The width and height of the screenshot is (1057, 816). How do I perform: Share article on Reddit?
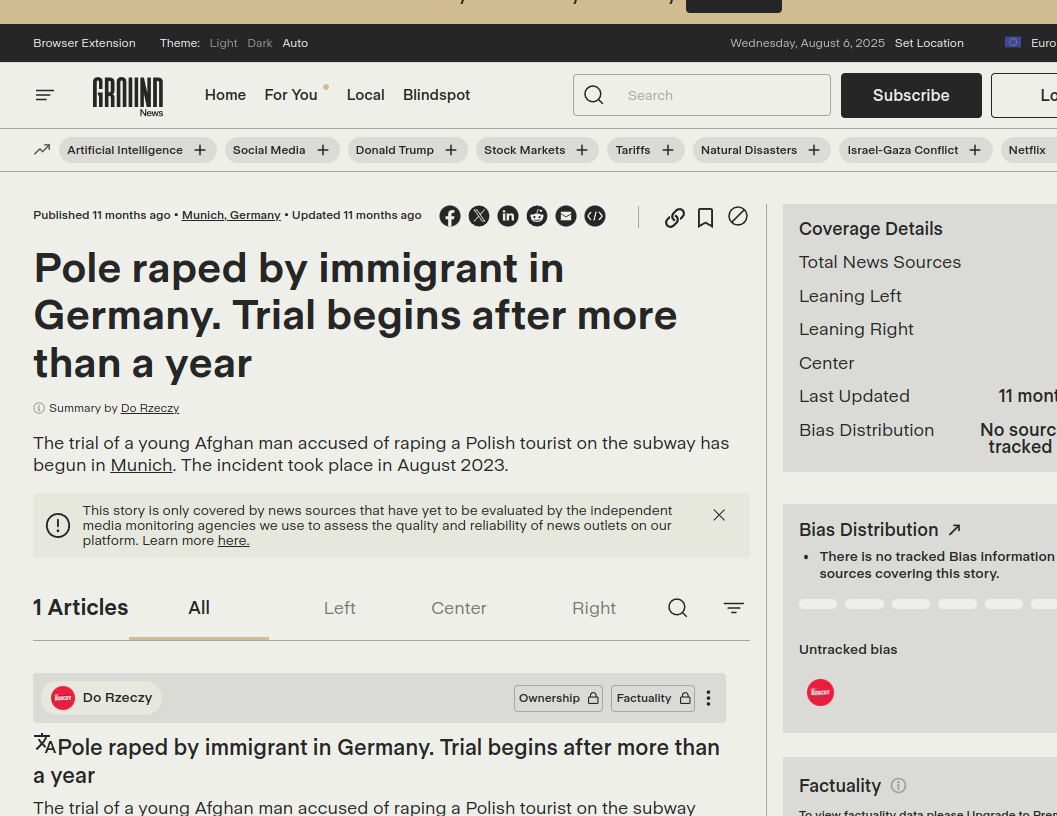(537, 216)
